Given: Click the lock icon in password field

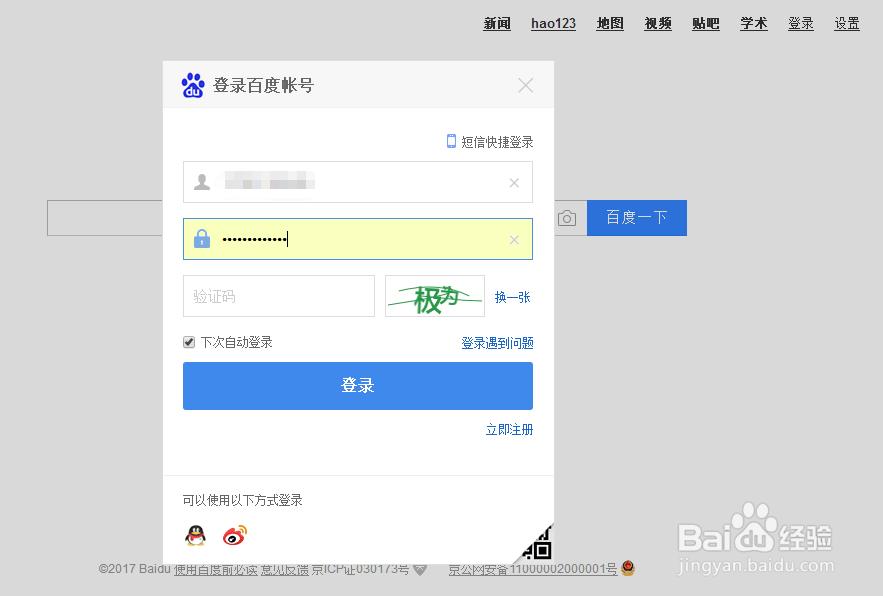Looking at the screenshot, I should click(202, 239).
